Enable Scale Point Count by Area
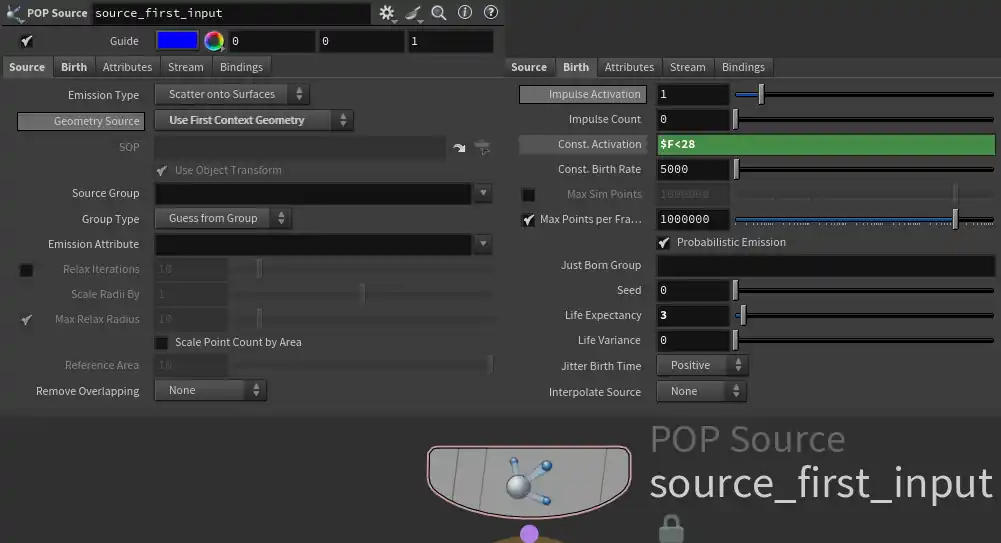This screenshot has height=543, width=1001. point(162,342)
